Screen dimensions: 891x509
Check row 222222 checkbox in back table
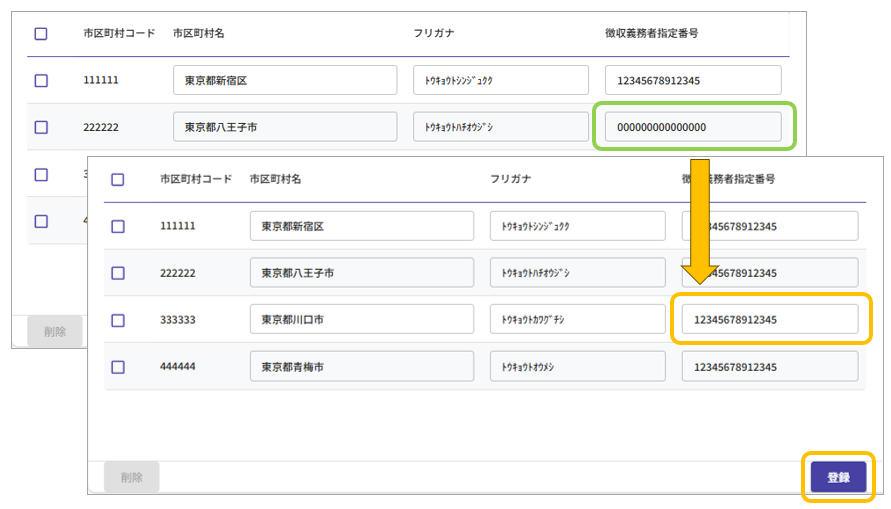tap(41, 127)
